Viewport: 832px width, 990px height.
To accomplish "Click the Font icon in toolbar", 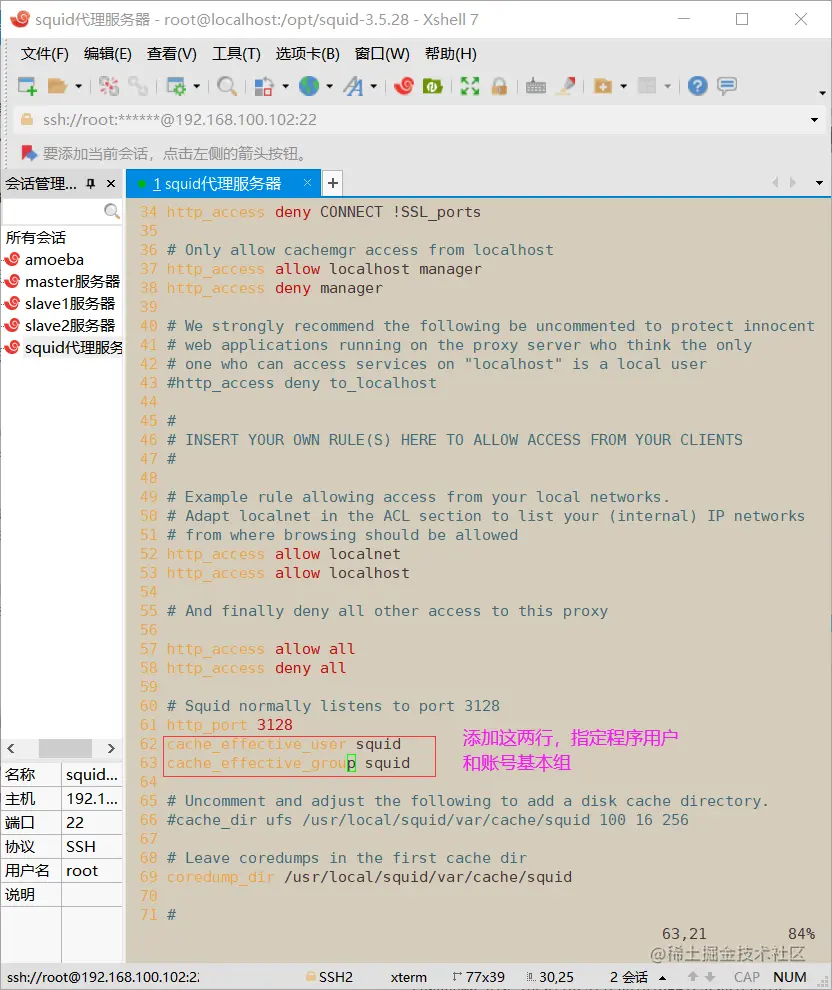I will click(353, 86).
